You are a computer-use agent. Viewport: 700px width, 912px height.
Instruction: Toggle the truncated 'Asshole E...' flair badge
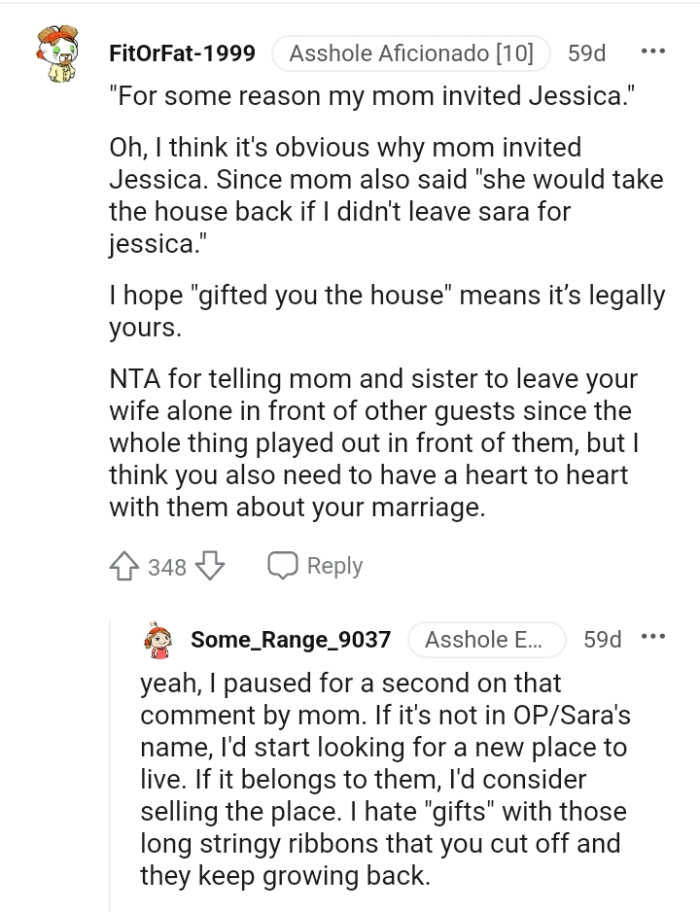[x=487, y=640]
